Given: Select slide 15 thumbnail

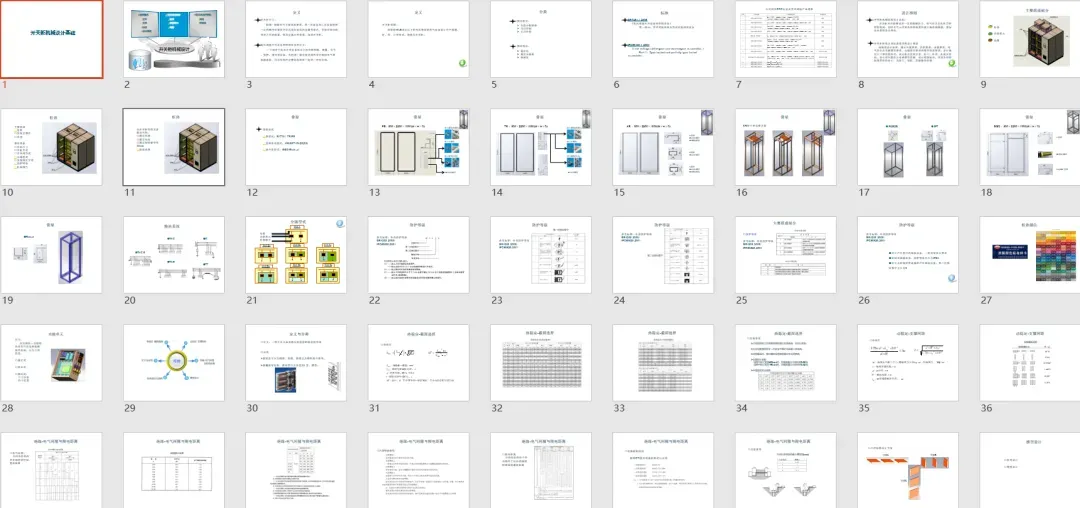Looking at the screenshot, I should (x=663, y=147).
